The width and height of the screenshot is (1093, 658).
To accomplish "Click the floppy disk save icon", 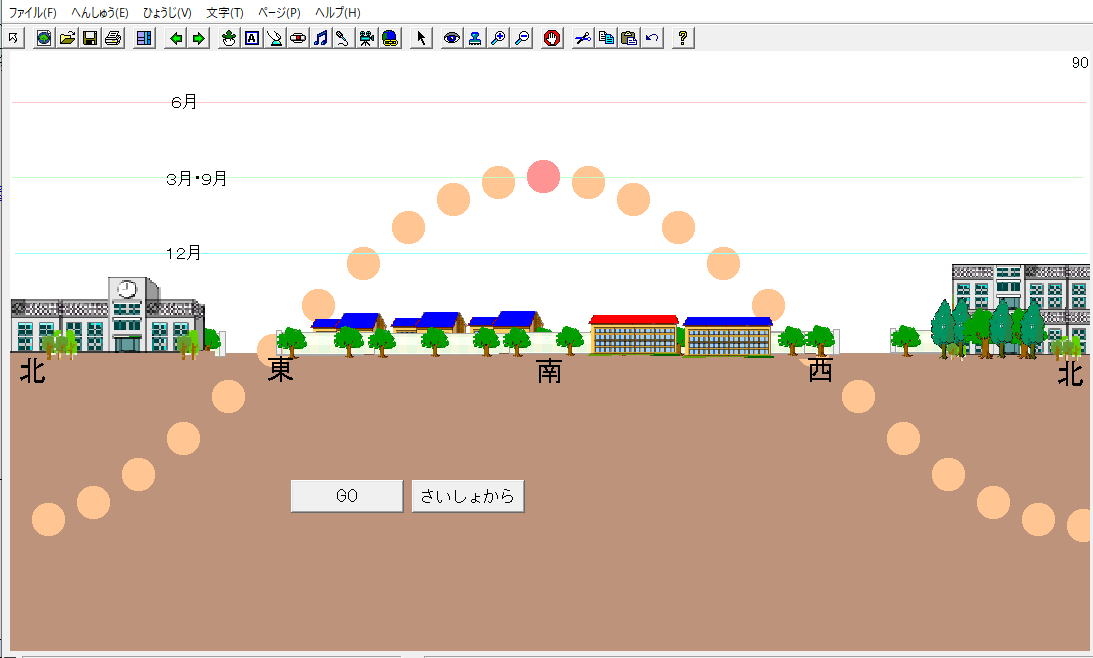I will [x=90, y=38].
